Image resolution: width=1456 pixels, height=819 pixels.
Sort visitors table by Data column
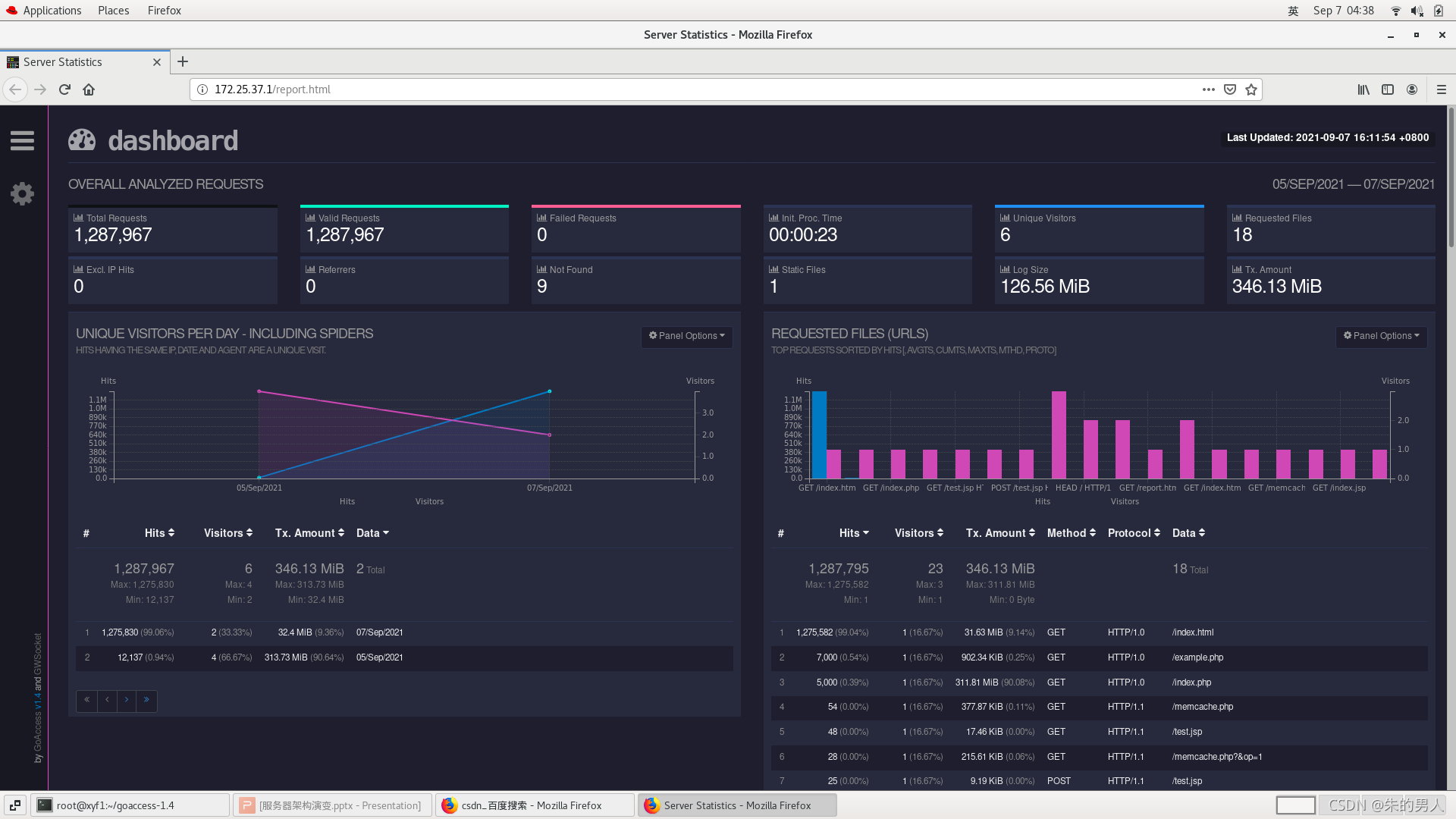[372, 533]
